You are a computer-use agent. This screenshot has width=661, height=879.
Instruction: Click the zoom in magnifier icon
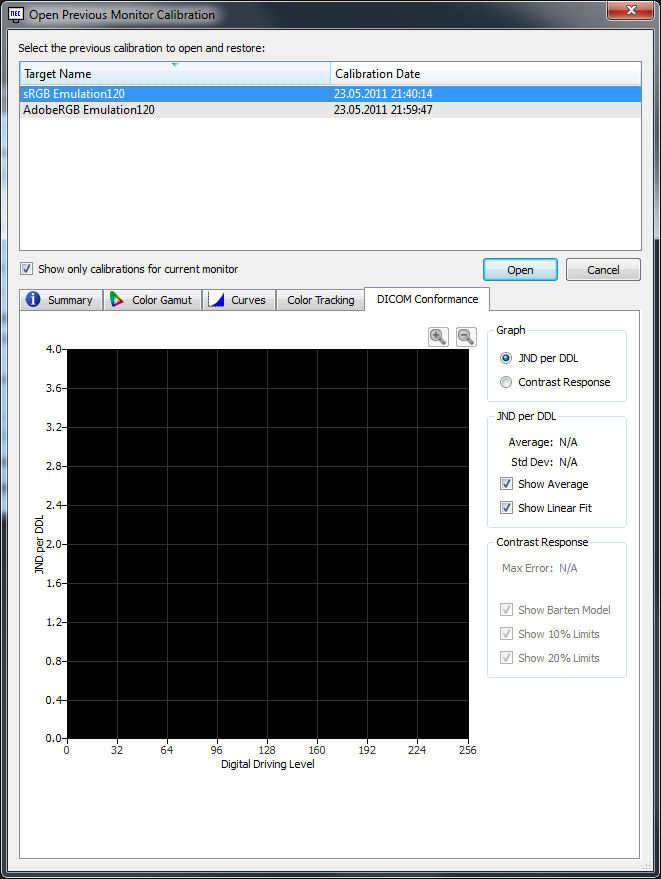(438, 337)
